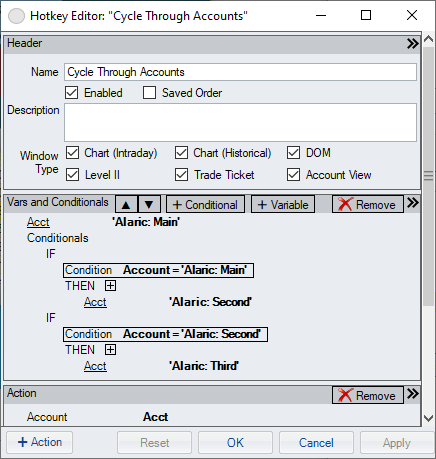The image size is (436, 459).
Task: Select condition Account = 'Alaric: Second'
Action: pyautogui.click(x=165, y=334)
